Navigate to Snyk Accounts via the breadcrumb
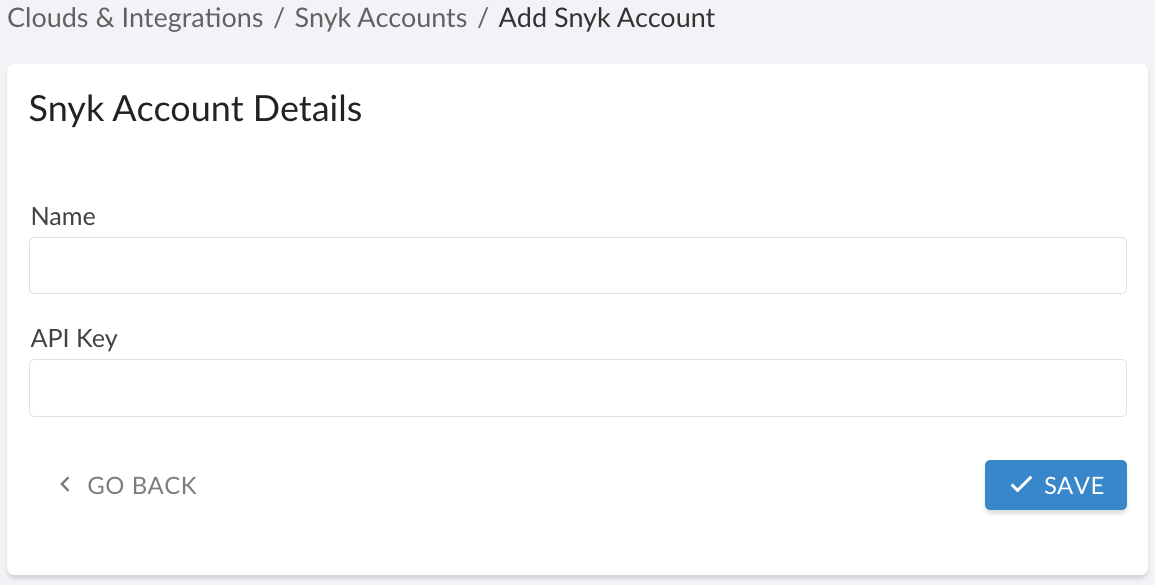Viewport: 1155px width, 585px height. coord(380,18)
